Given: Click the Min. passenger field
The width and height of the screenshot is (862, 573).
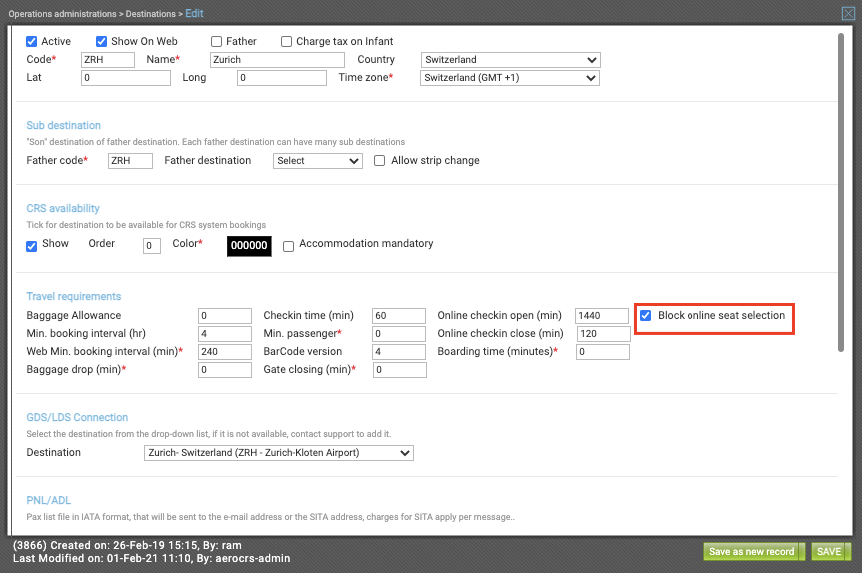Looking at the screenshot, I should click(399, 334).
